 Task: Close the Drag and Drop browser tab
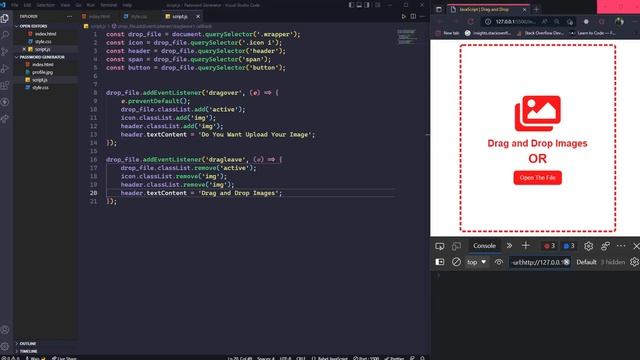pos(524,9)
